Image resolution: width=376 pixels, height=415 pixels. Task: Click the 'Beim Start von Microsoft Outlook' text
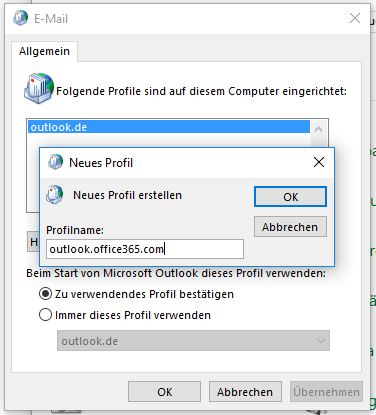pos(176,273)
